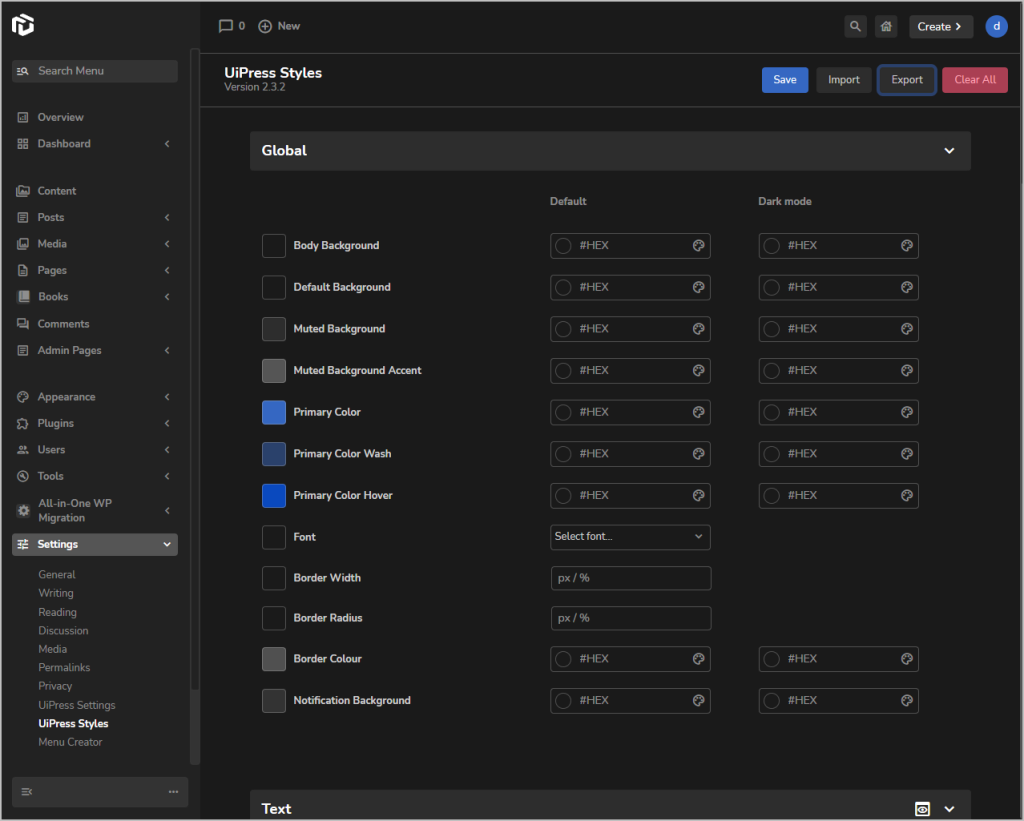Image resolution: width=1024 pixels, height=821 pixels.
Task: Go to site home icon
Action: point(886,26)
